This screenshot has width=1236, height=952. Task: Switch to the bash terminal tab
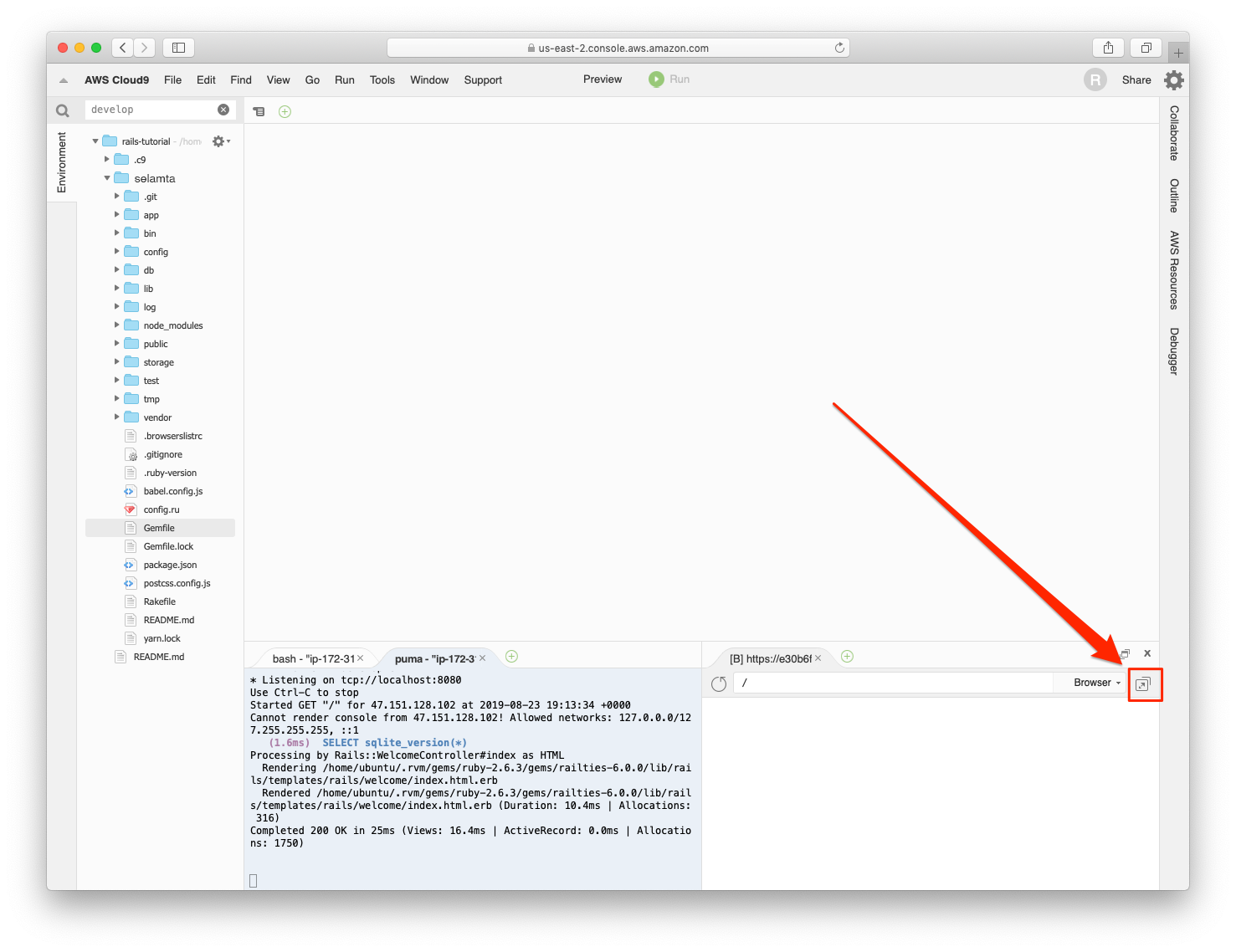[313, 659]
